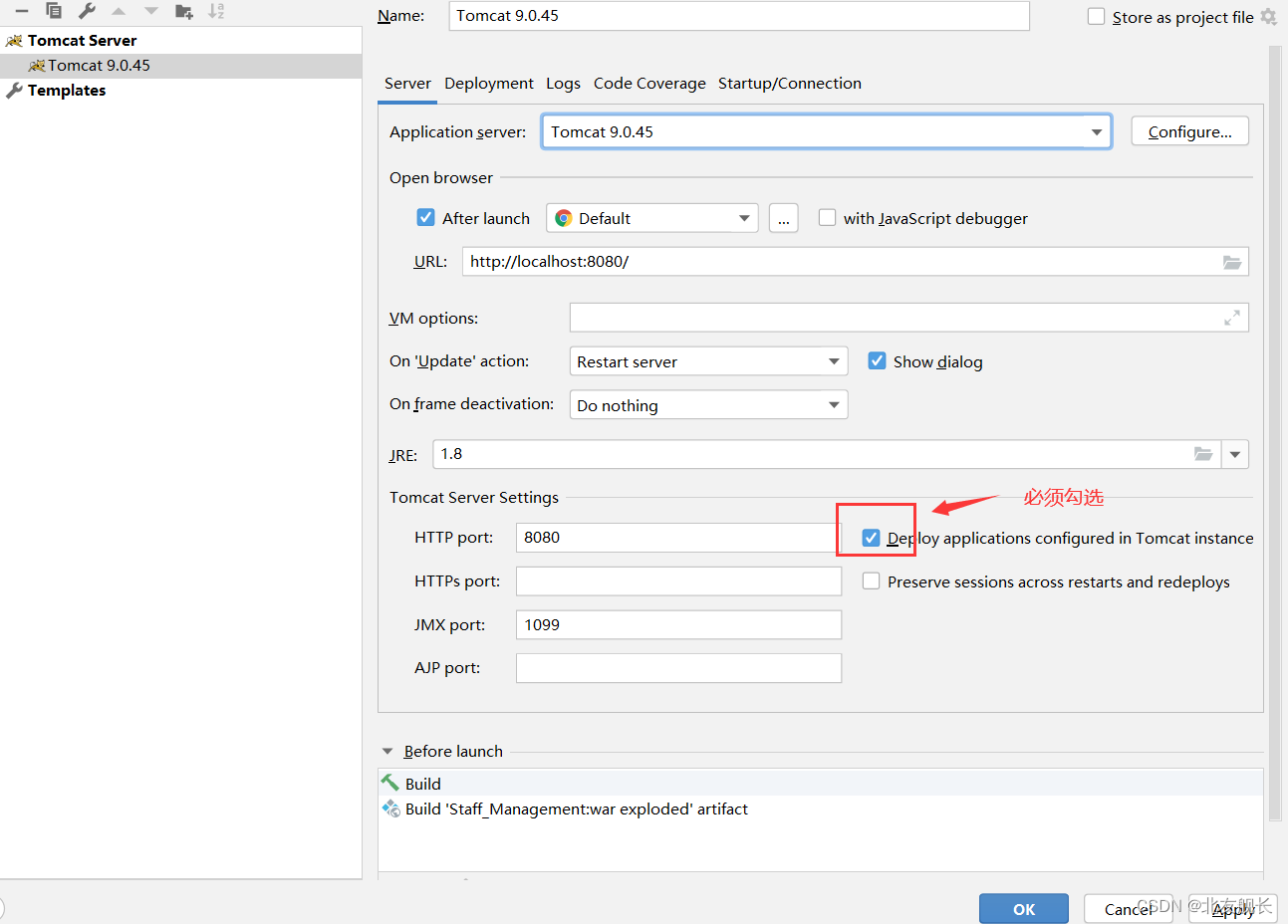Open the JRE dropdown arrow
The image size is (1288, 924).
[x=1235, y=454]
